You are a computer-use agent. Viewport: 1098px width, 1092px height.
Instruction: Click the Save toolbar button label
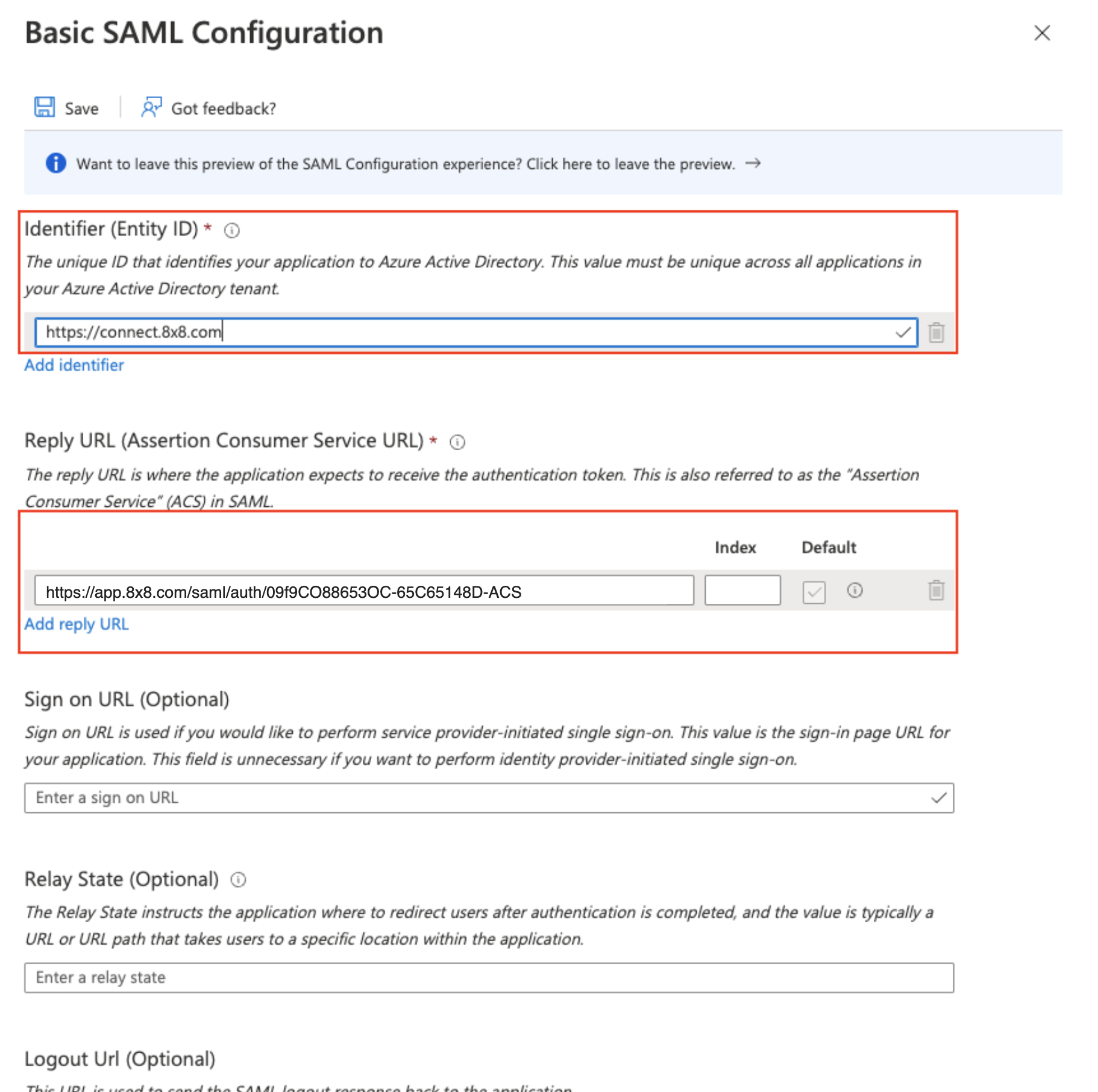(x=82, y=108)
